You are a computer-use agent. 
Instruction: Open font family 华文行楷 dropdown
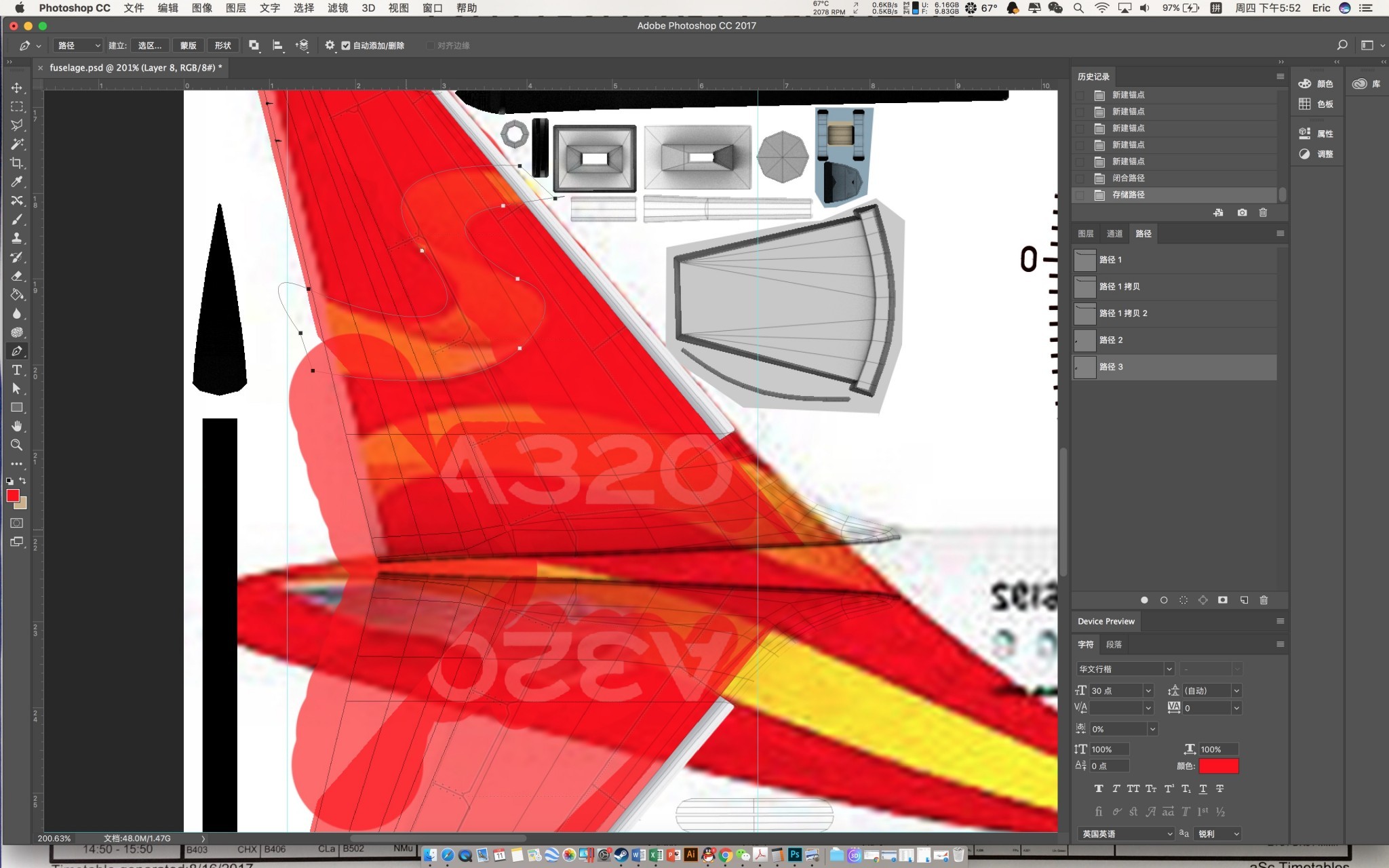pyautogui.click(x=1169, y=669)
